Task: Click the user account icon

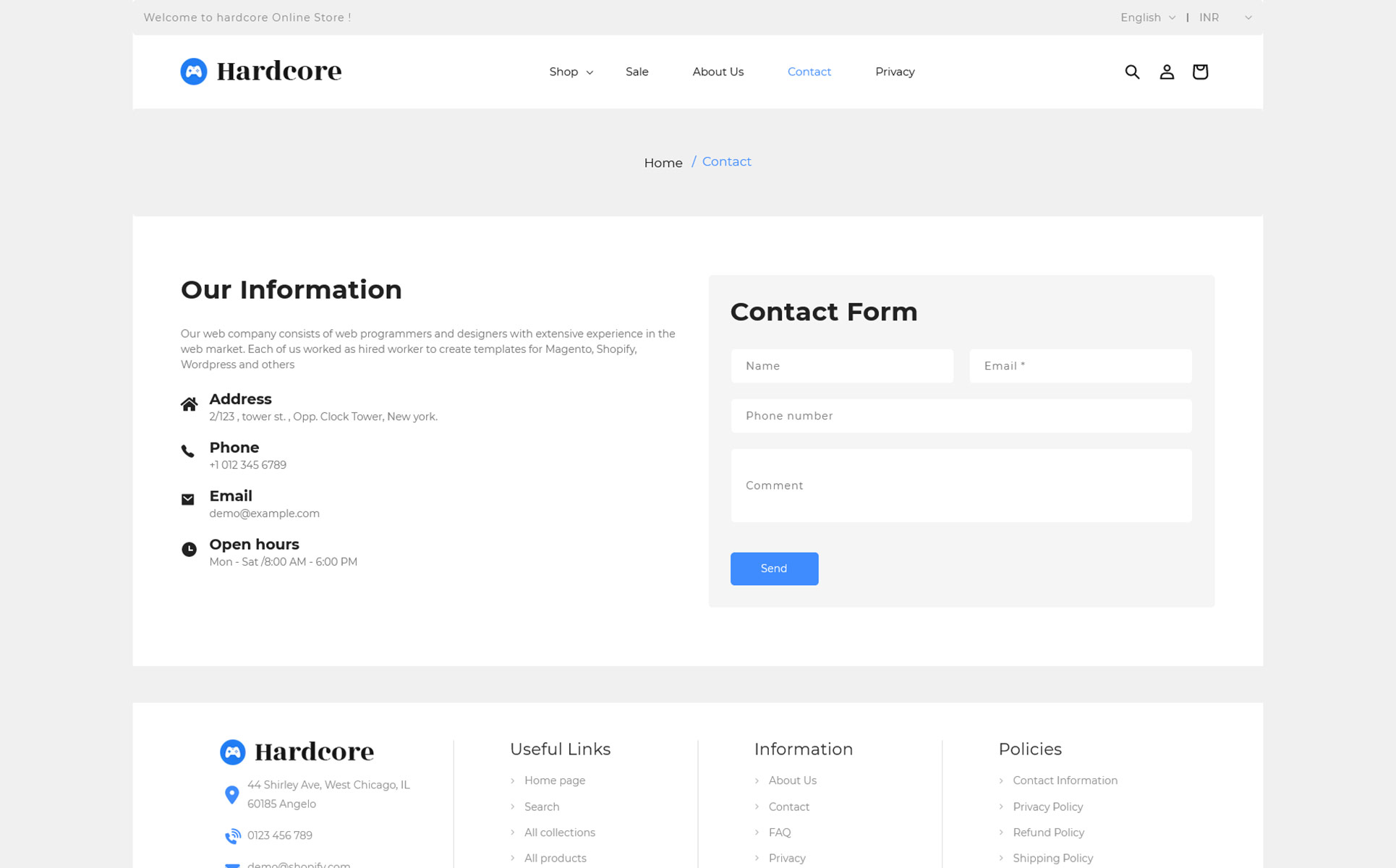Action: pos(1166,72)
